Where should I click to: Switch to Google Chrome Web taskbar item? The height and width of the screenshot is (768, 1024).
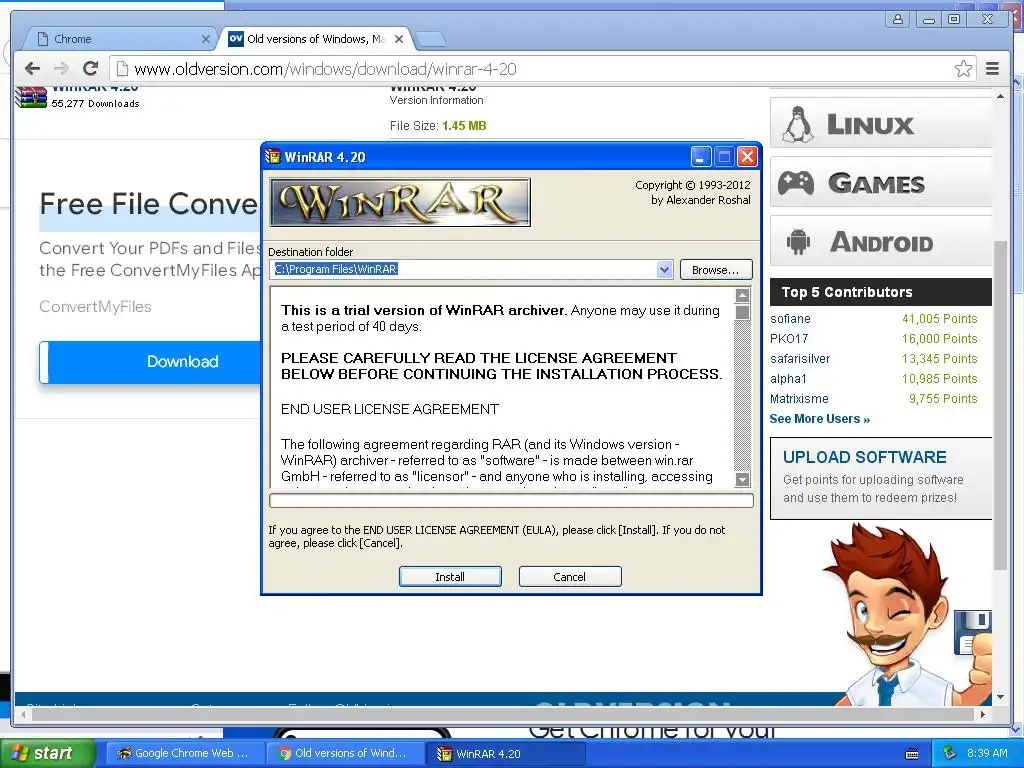coord(185,754)
